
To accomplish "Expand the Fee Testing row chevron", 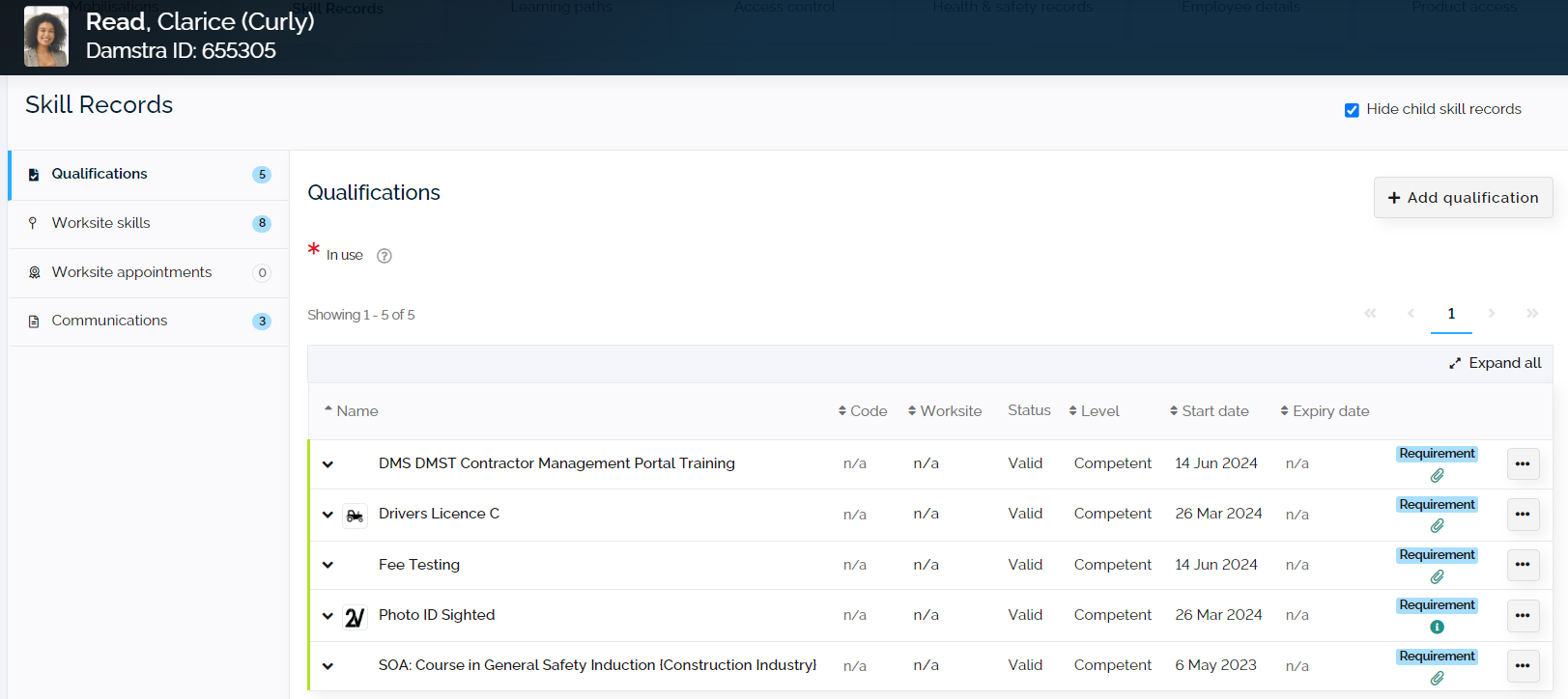I will (x=328, y=565).
